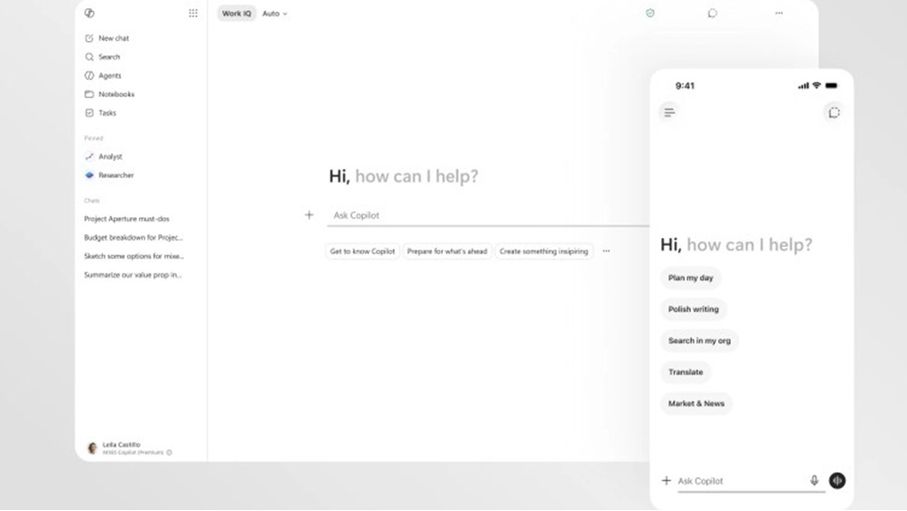Screen dimensions: 907x511
Task: Click the desktop Ask Copilot input field
Action: pos(488,215)
